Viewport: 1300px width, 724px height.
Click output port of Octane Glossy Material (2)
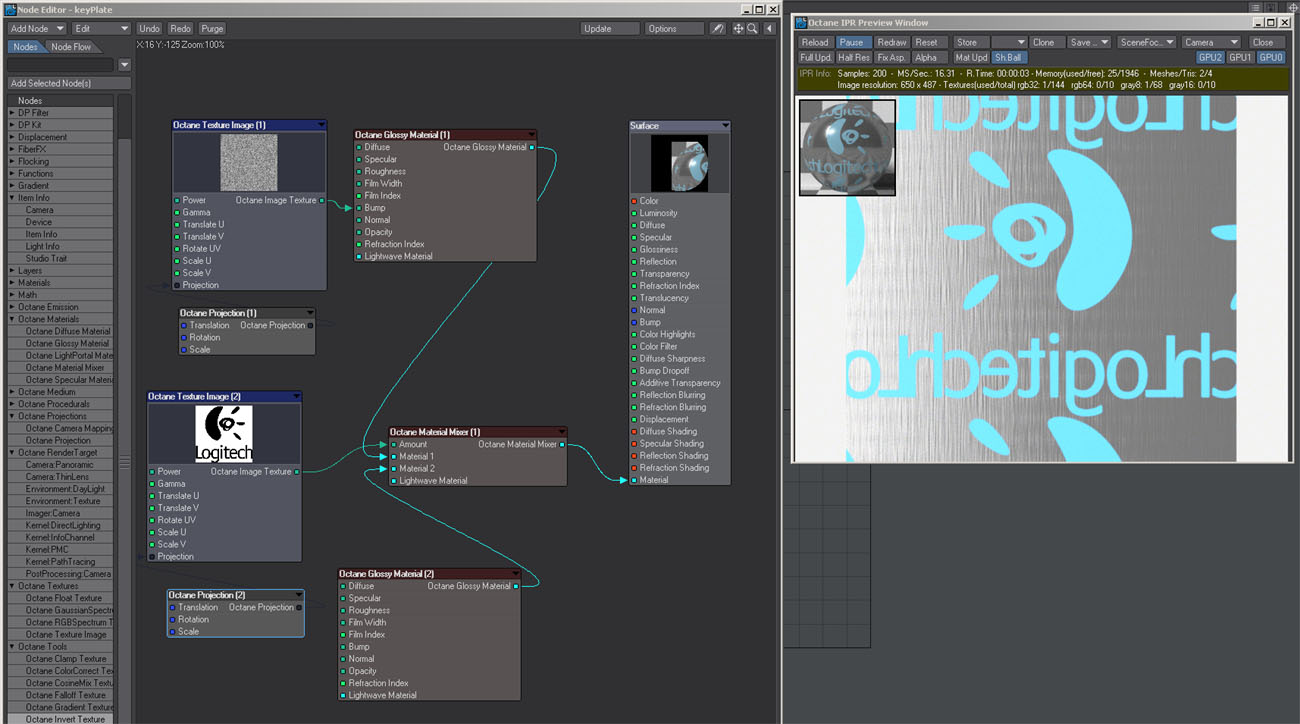click(516, 586)
